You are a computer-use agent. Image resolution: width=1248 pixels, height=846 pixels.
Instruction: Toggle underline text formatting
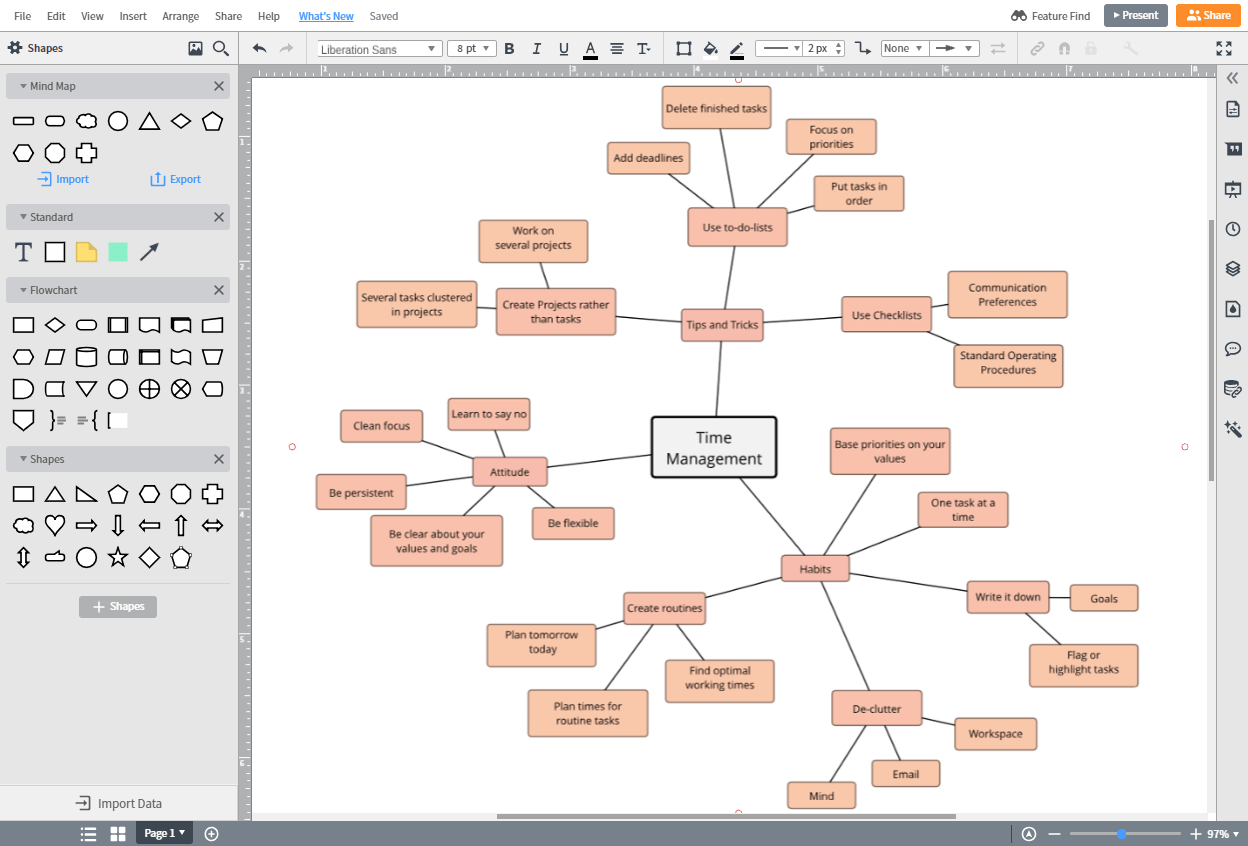pyautogui.click(x=563, y=48)
